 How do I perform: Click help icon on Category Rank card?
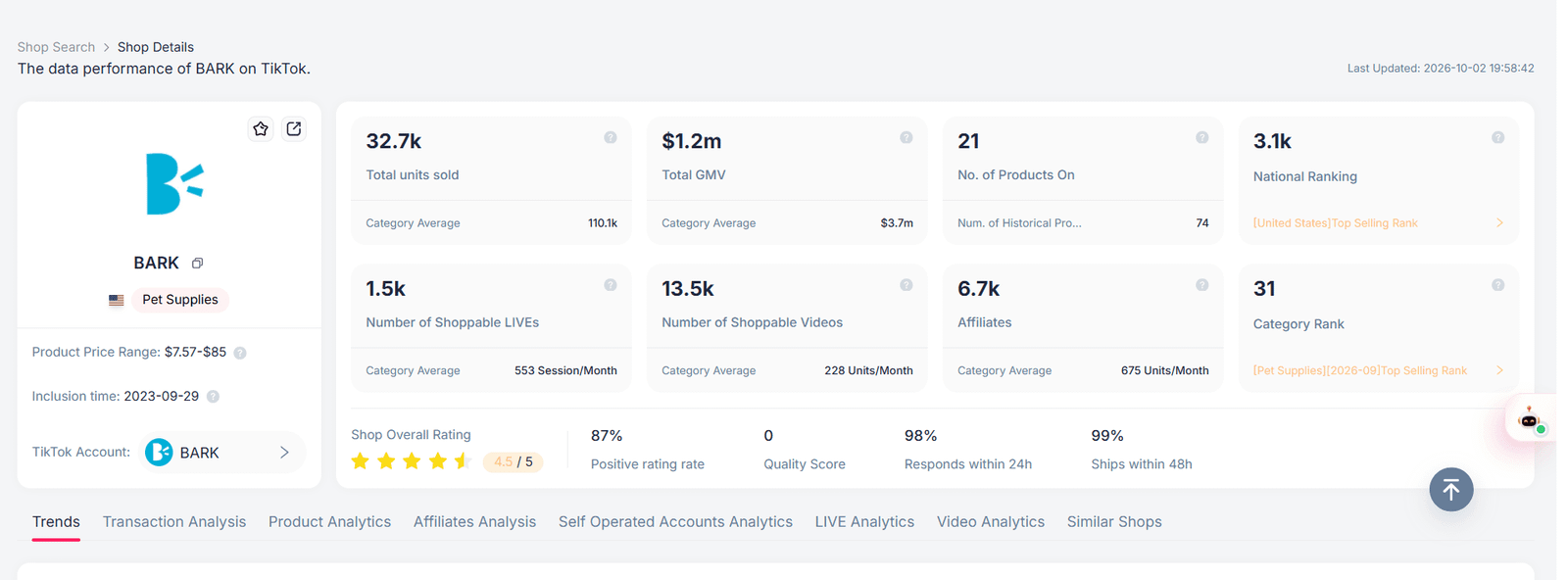pyautogui.click(x=1498, y=285)
